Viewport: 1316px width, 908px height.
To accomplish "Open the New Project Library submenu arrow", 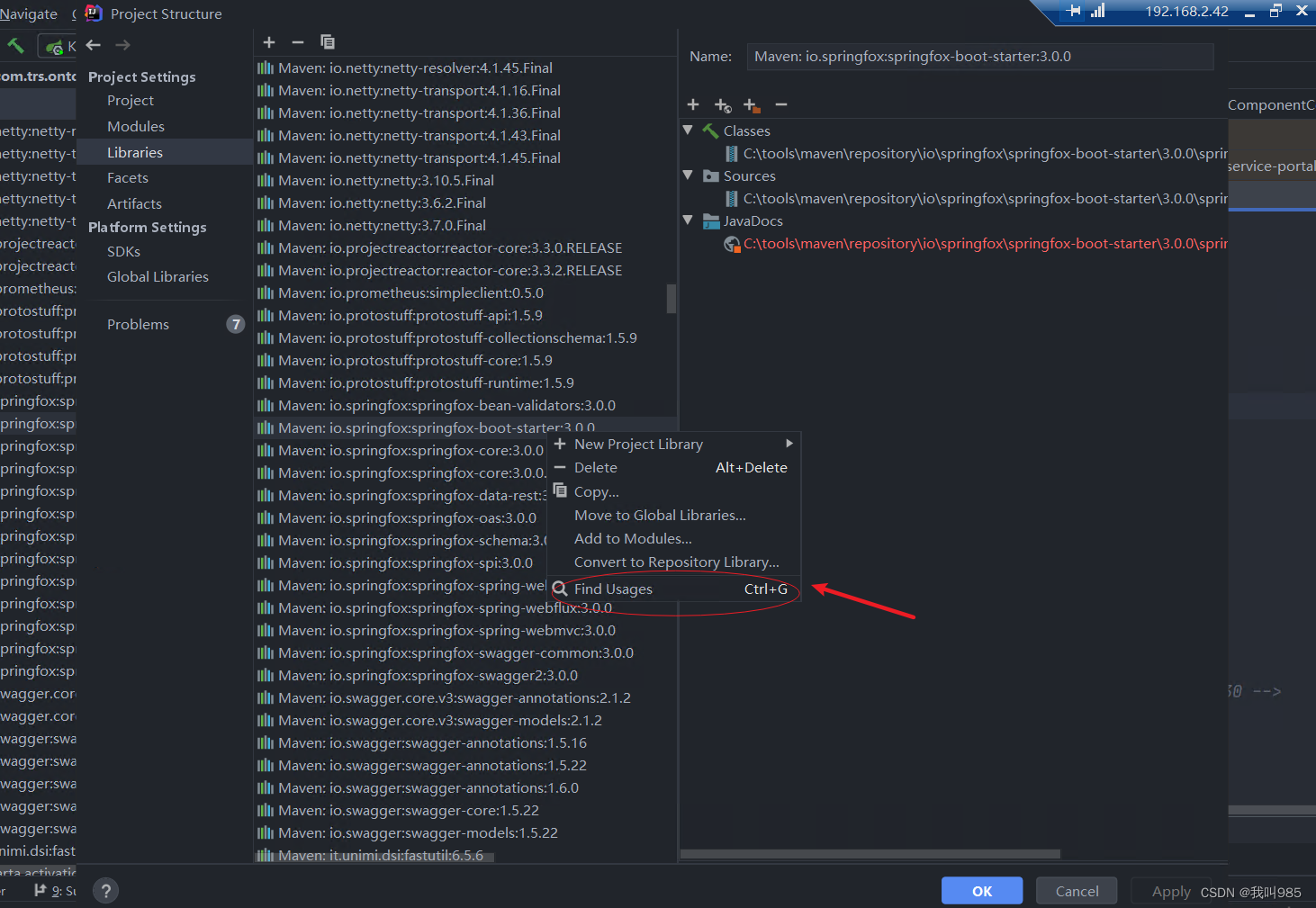I will click(789, 444).
